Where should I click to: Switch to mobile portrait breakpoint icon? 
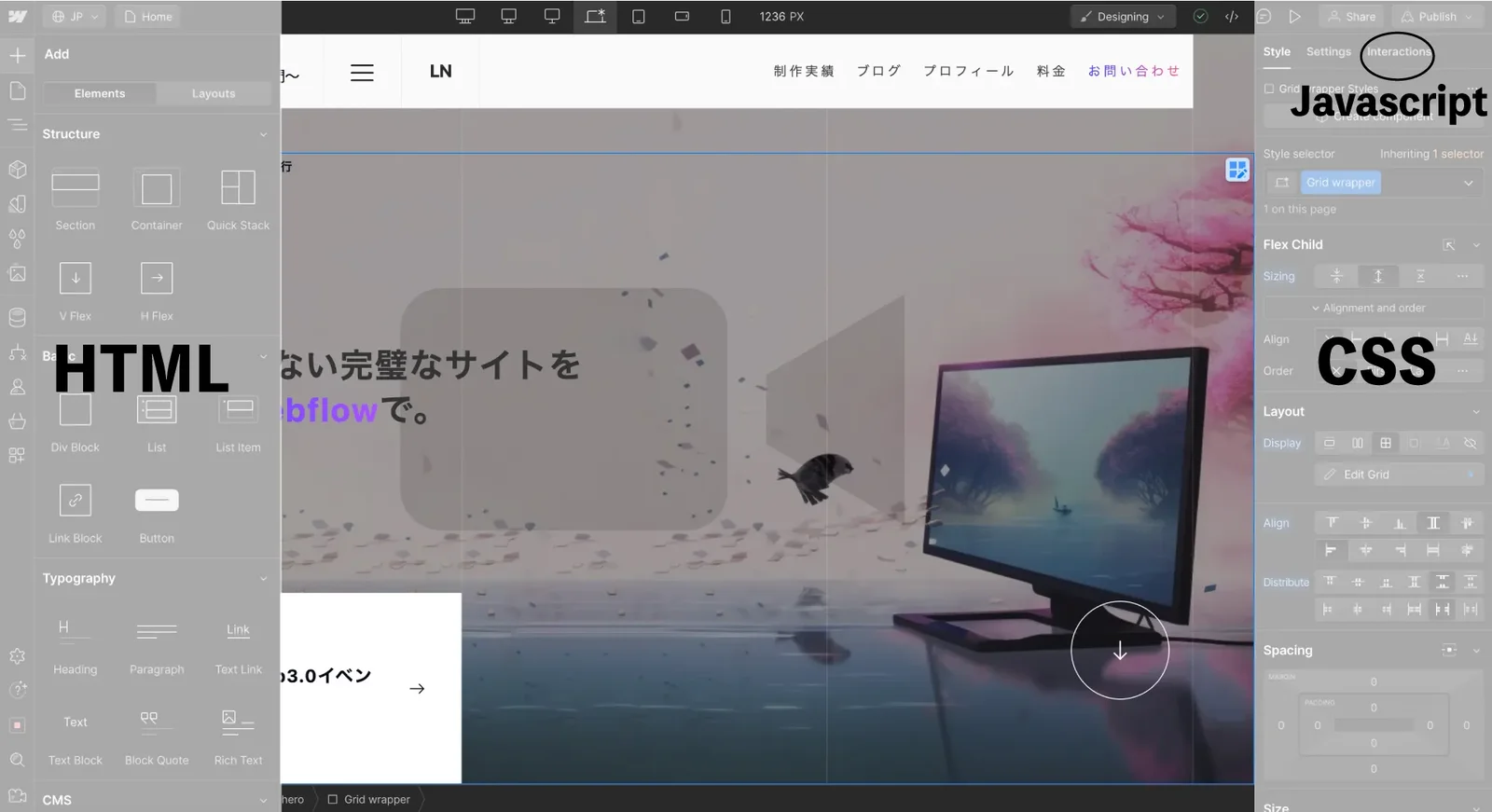(x=725, y=17)
